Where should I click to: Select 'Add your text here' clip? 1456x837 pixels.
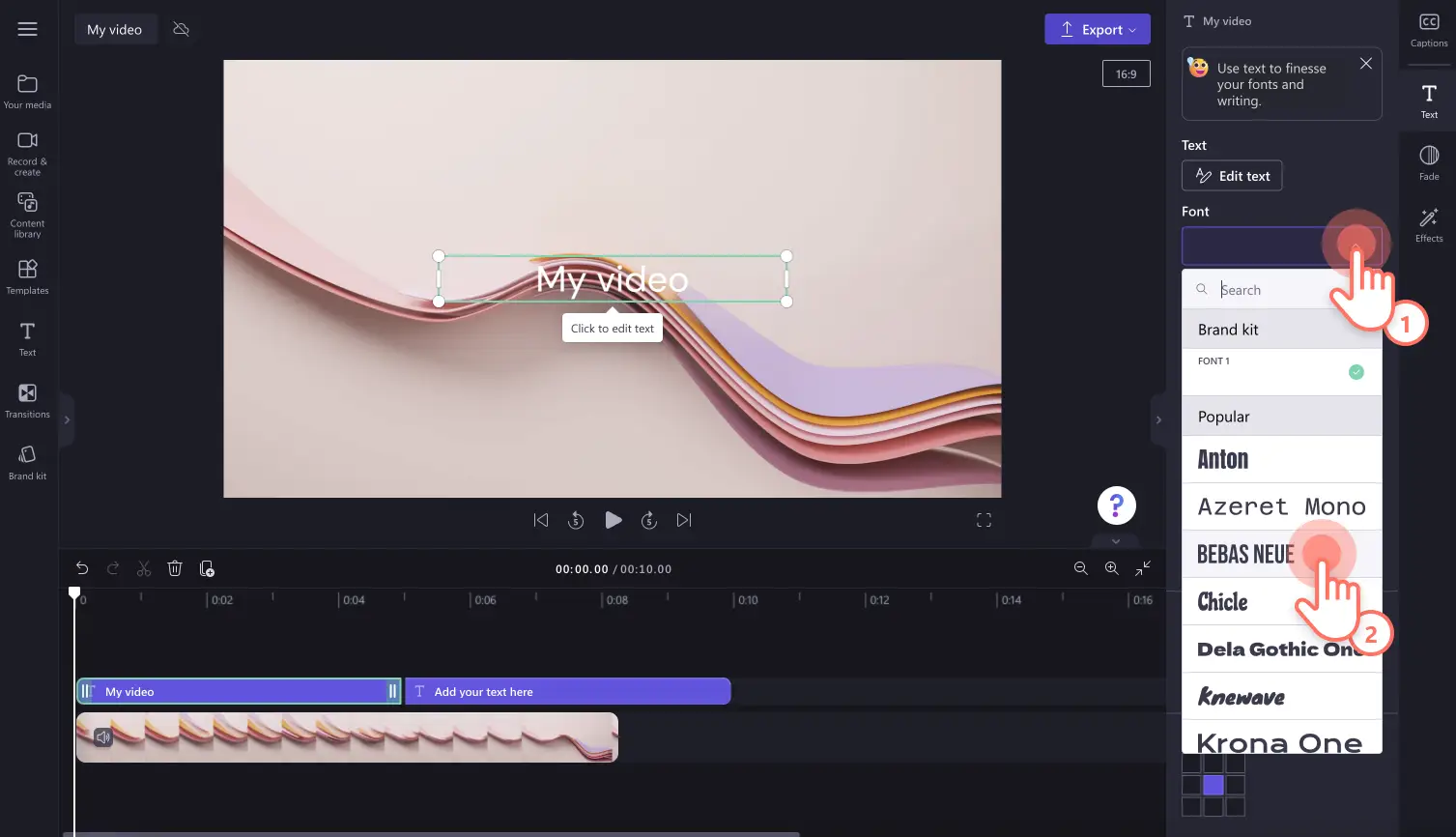point(568,691)
